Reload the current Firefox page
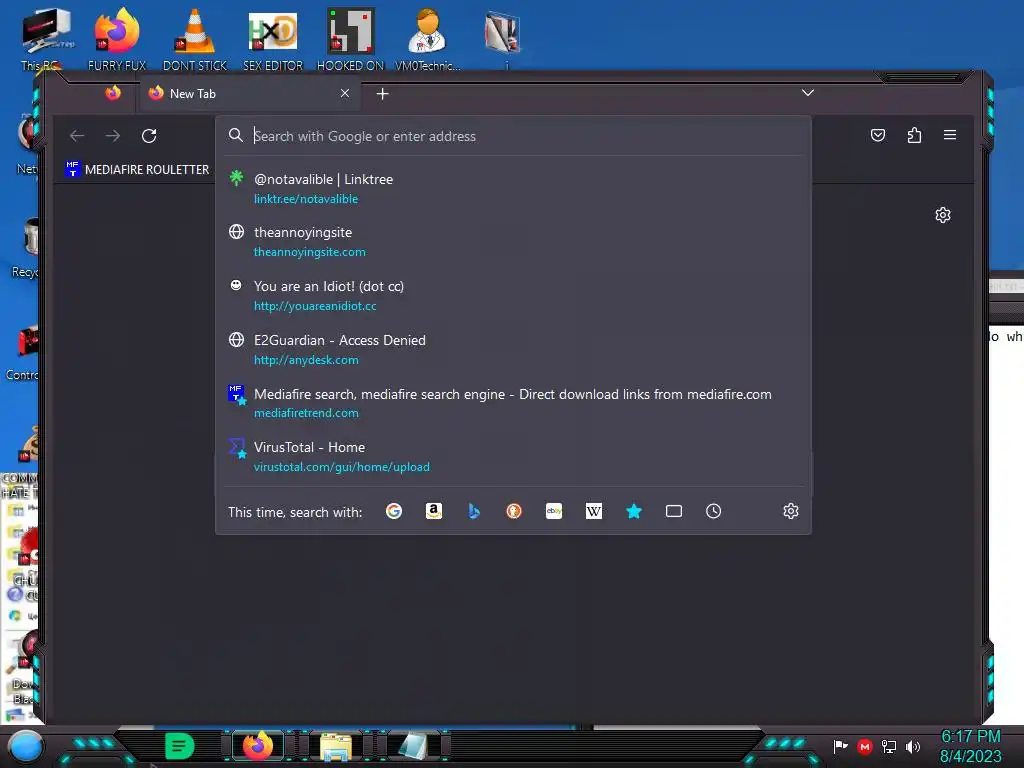Image resolution: width=1024 pixels, height=768 pixels. click(149, 136)
